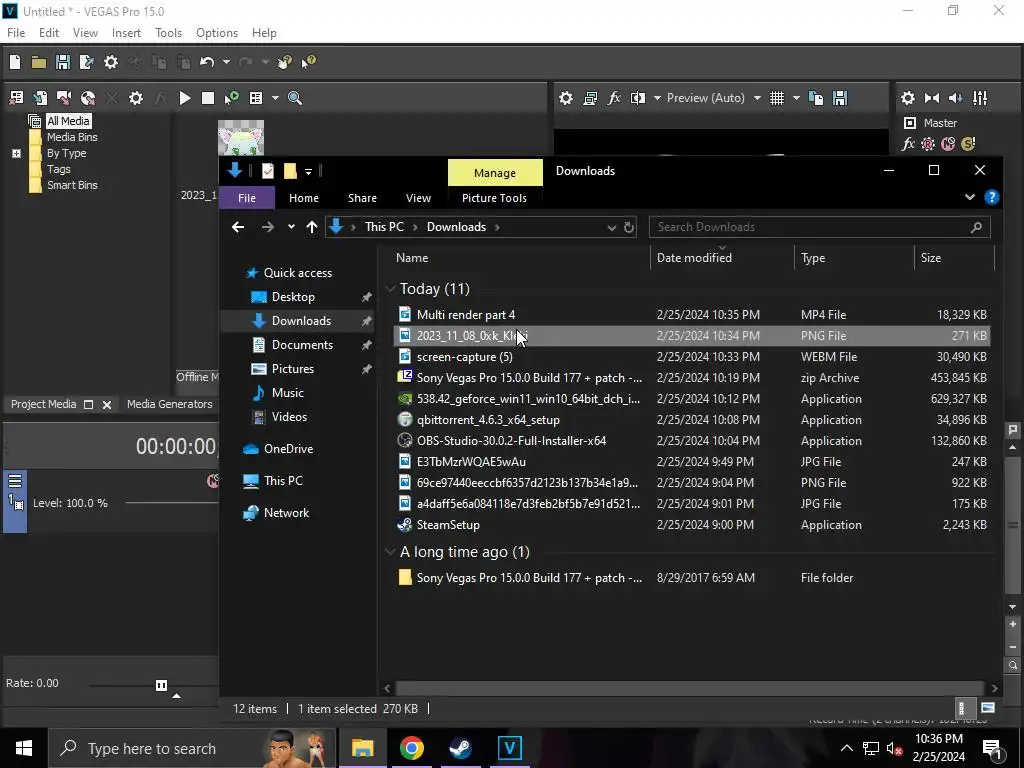The image size is (1024, 768).
Task: Click Extract Audio from CD icon
Action: coord(88,98)
